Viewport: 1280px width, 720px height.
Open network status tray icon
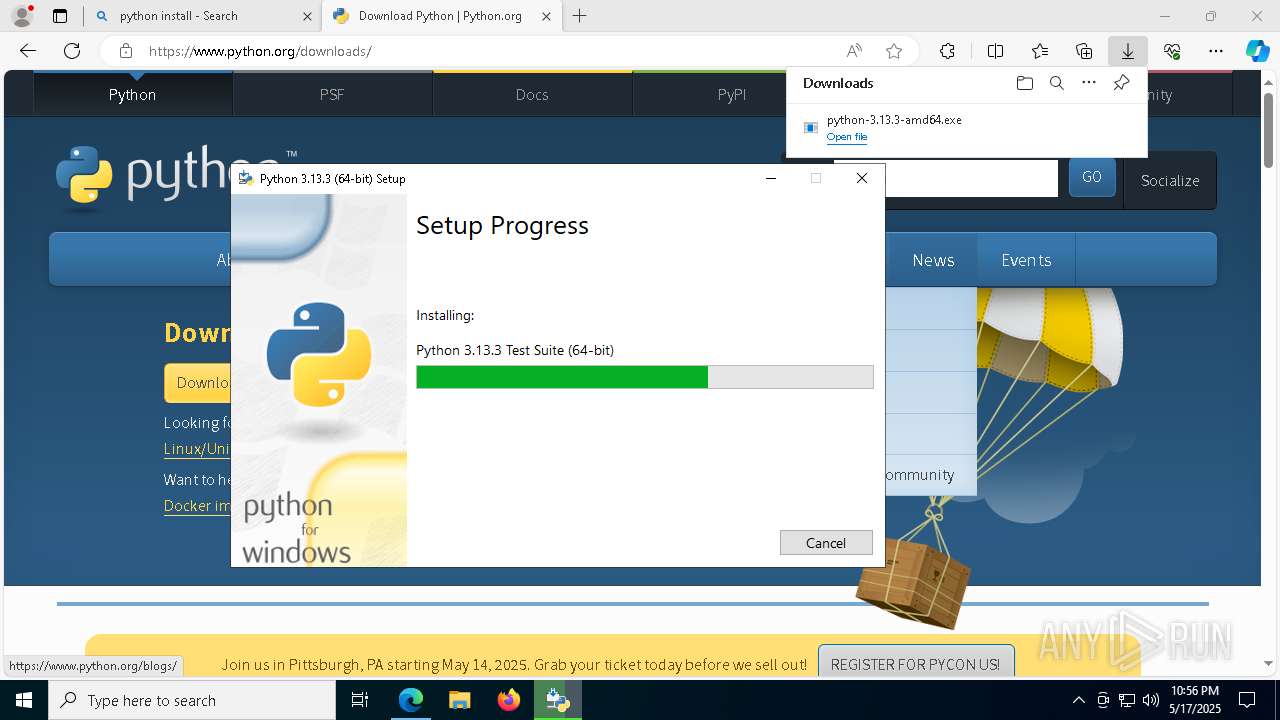[1127, 700]
